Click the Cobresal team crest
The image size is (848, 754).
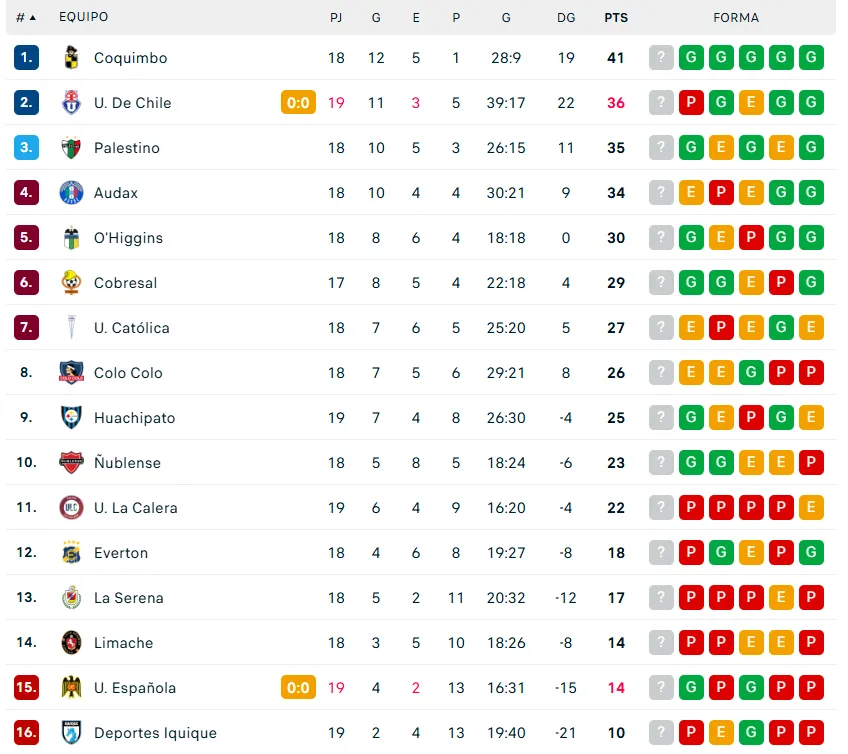click(x=71, y=283)
